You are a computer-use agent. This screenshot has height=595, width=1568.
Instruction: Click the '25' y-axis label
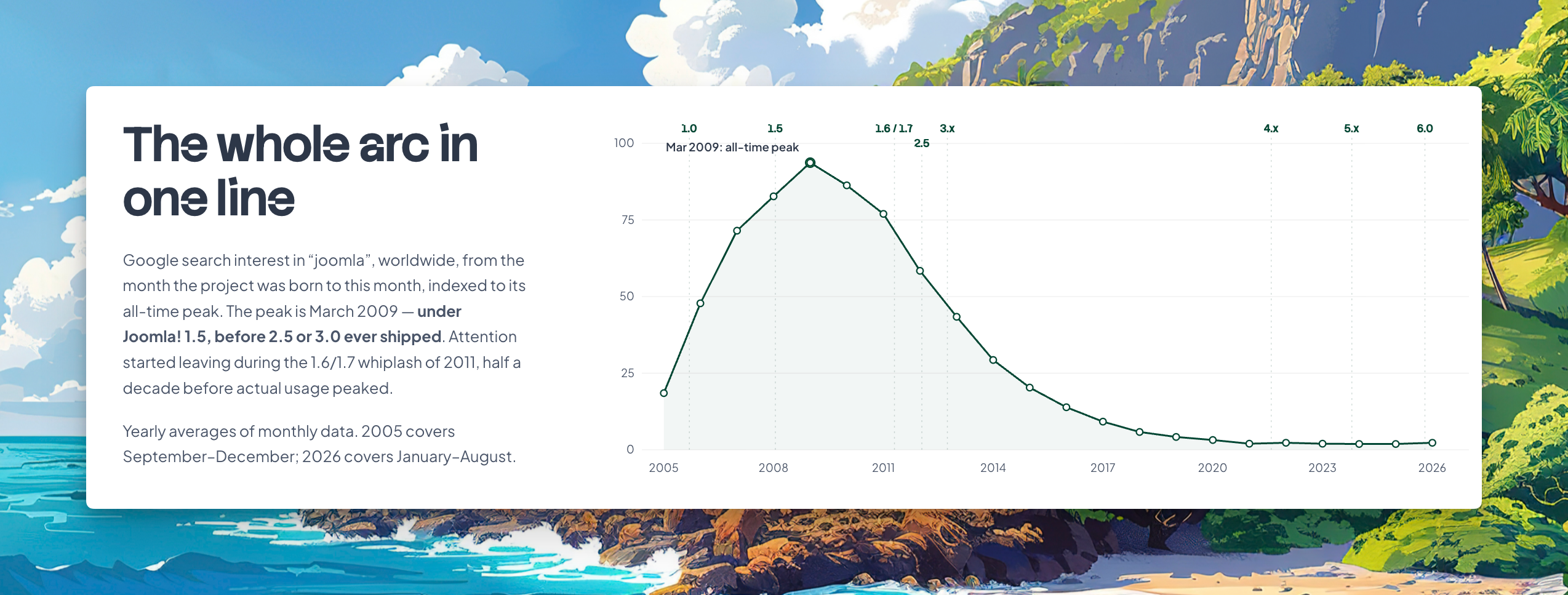pos(627,373)
